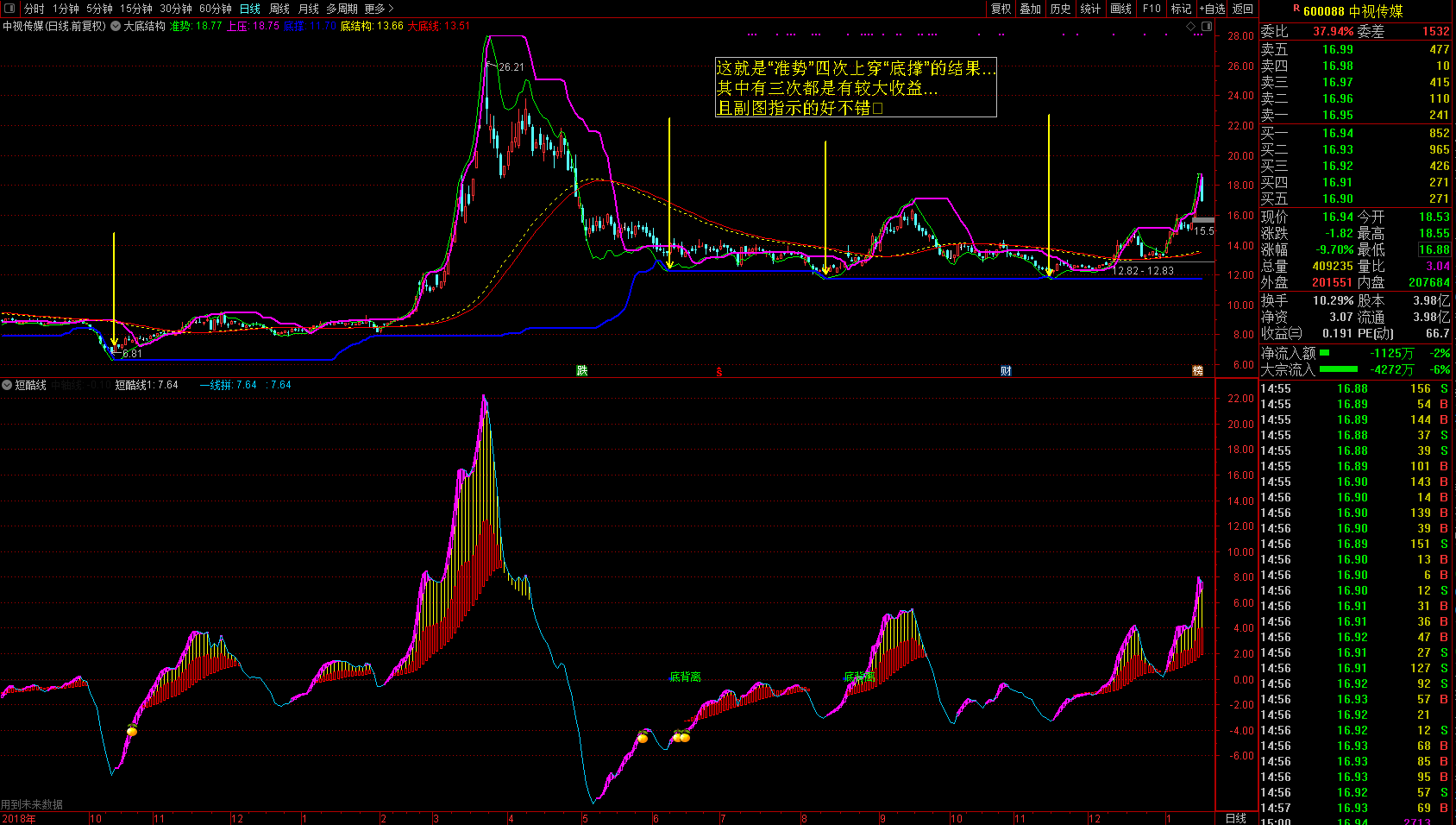Image resolution: width=1456 pixels, height=825 pixels.
Task: Toggle 复权 price adjustment
Action: (1001, 9)
